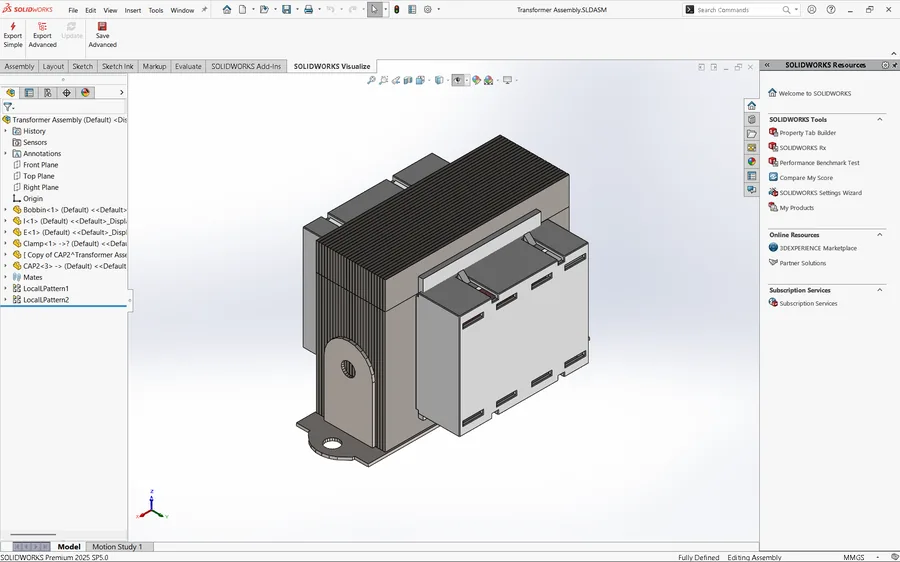Screen dimensions: 900x562
Task: Click the MMGS unit system in status bar
Action: coord(854,557)
